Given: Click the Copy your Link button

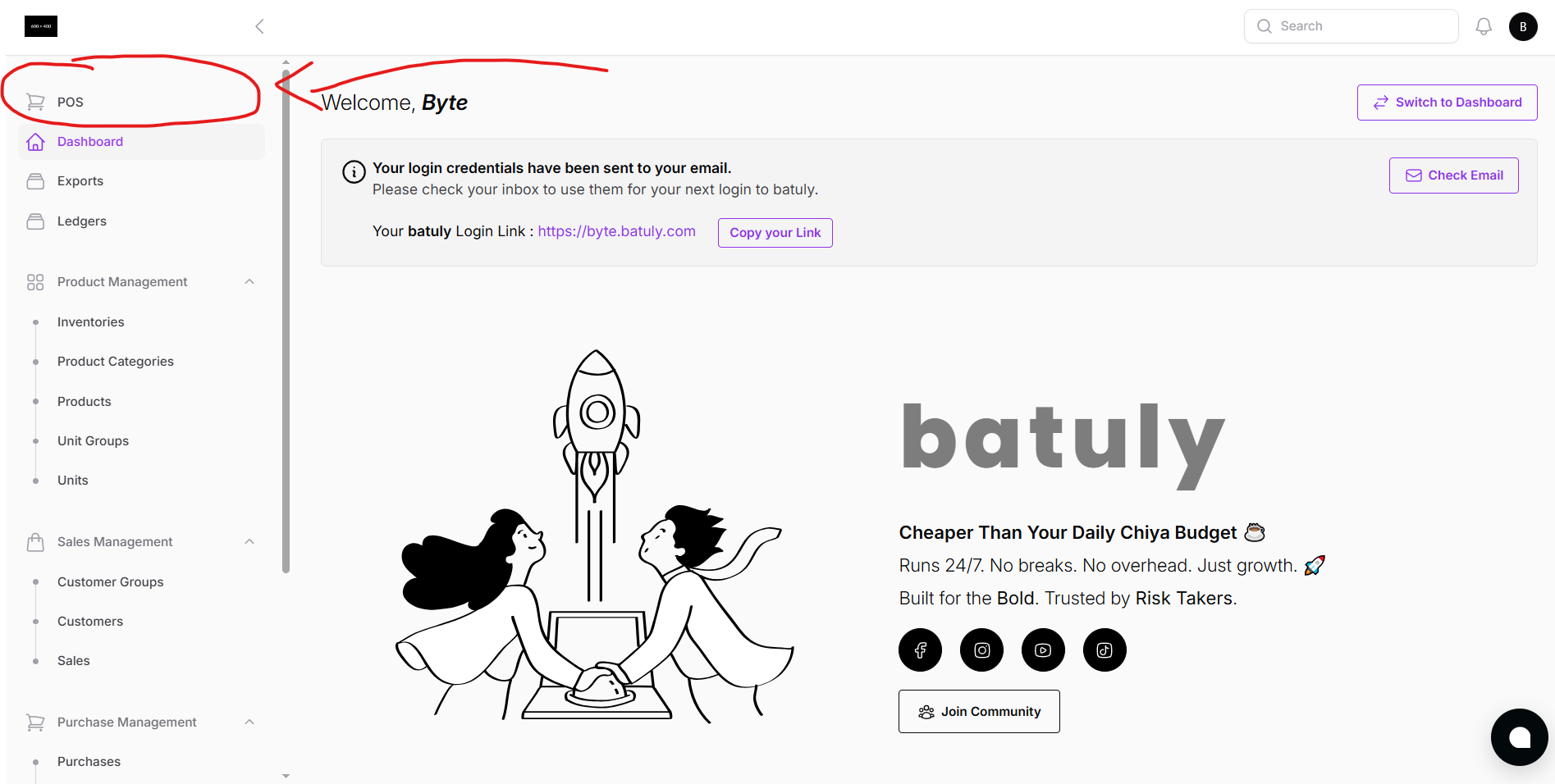Looking at the screenshot, I should pyautogui.click(x=775, y=233).
